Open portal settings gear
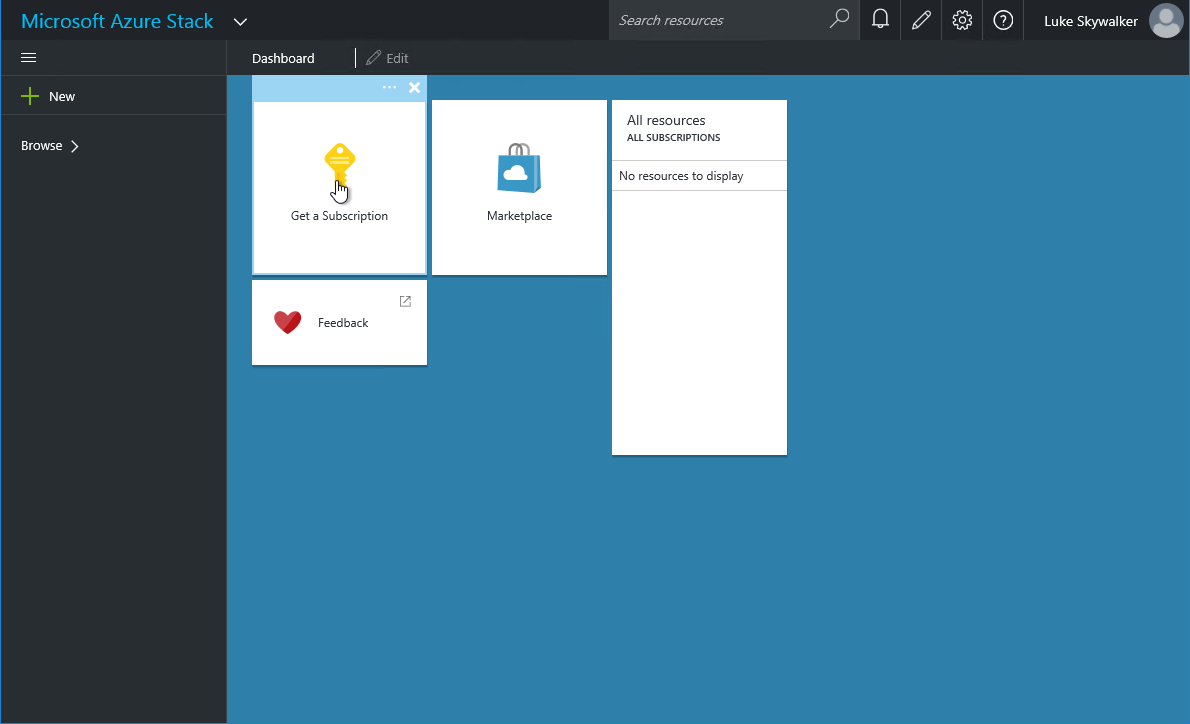Screen dimensions: 1190x724 click(962, 20)
